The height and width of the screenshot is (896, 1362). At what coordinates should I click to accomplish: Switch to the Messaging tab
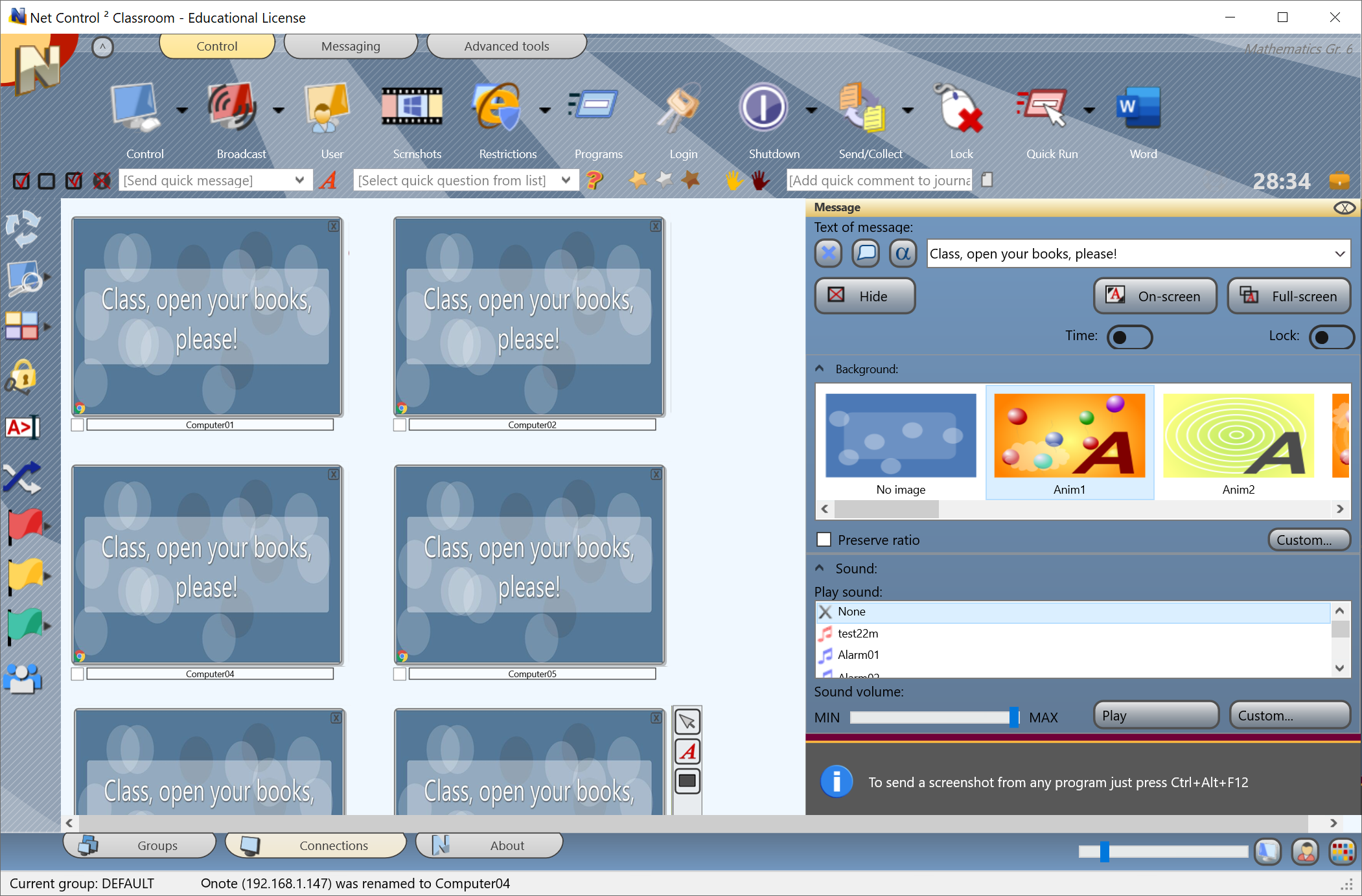[x=351, y=46]
